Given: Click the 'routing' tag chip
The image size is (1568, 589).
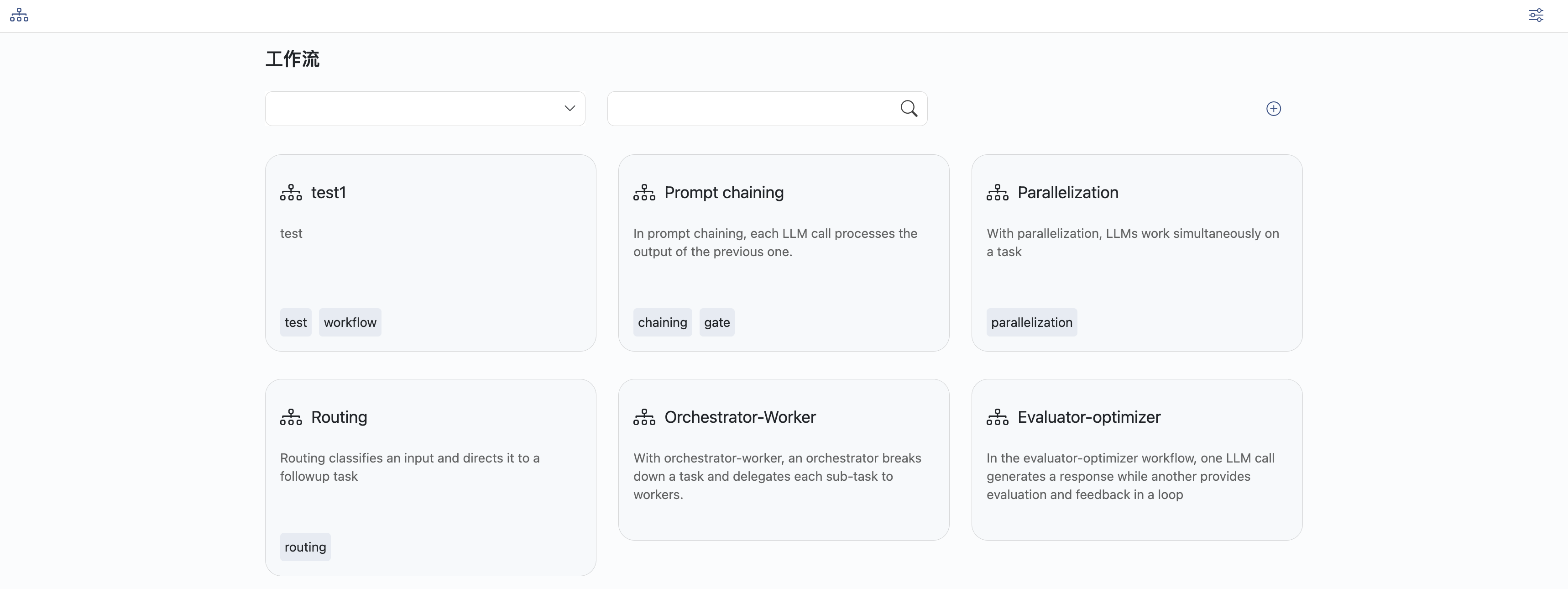Looking at the screenshot, I should pyautogui.click(x=305, y=547).
